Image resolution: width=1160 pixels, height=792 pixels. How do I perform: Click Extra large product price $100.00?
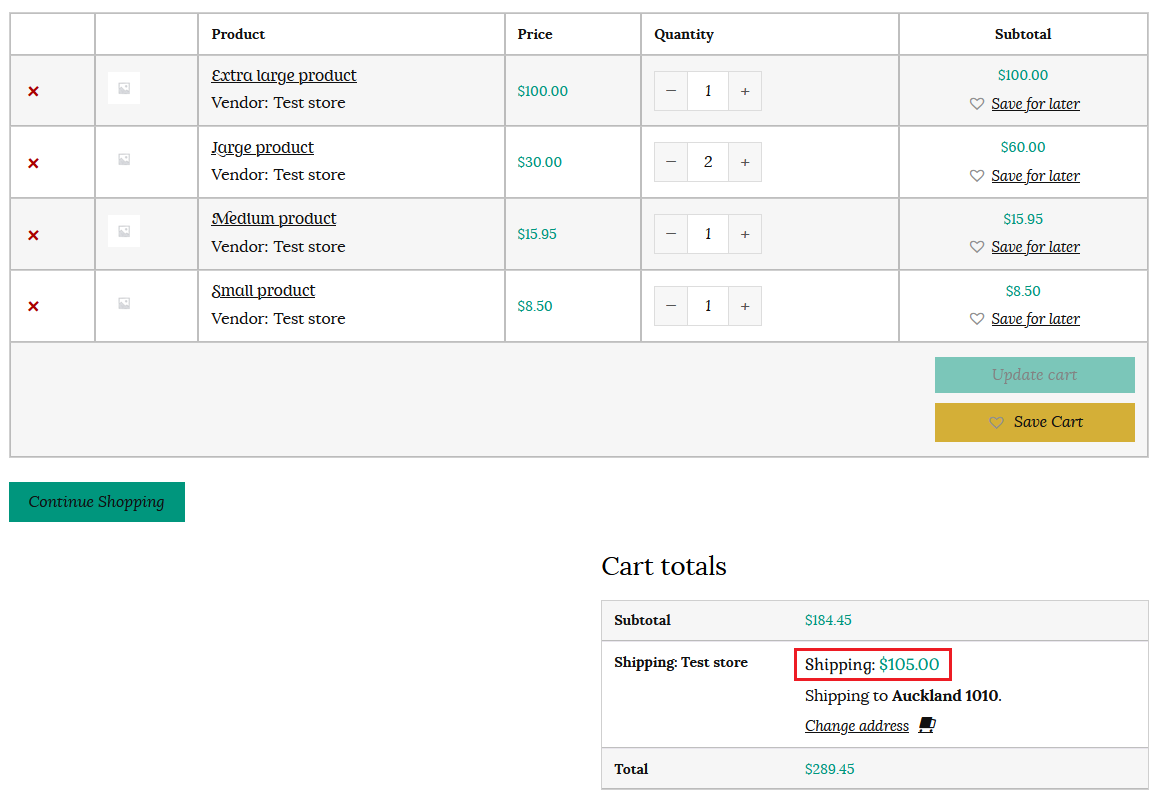pyautogui.click(x=543, y=91)
